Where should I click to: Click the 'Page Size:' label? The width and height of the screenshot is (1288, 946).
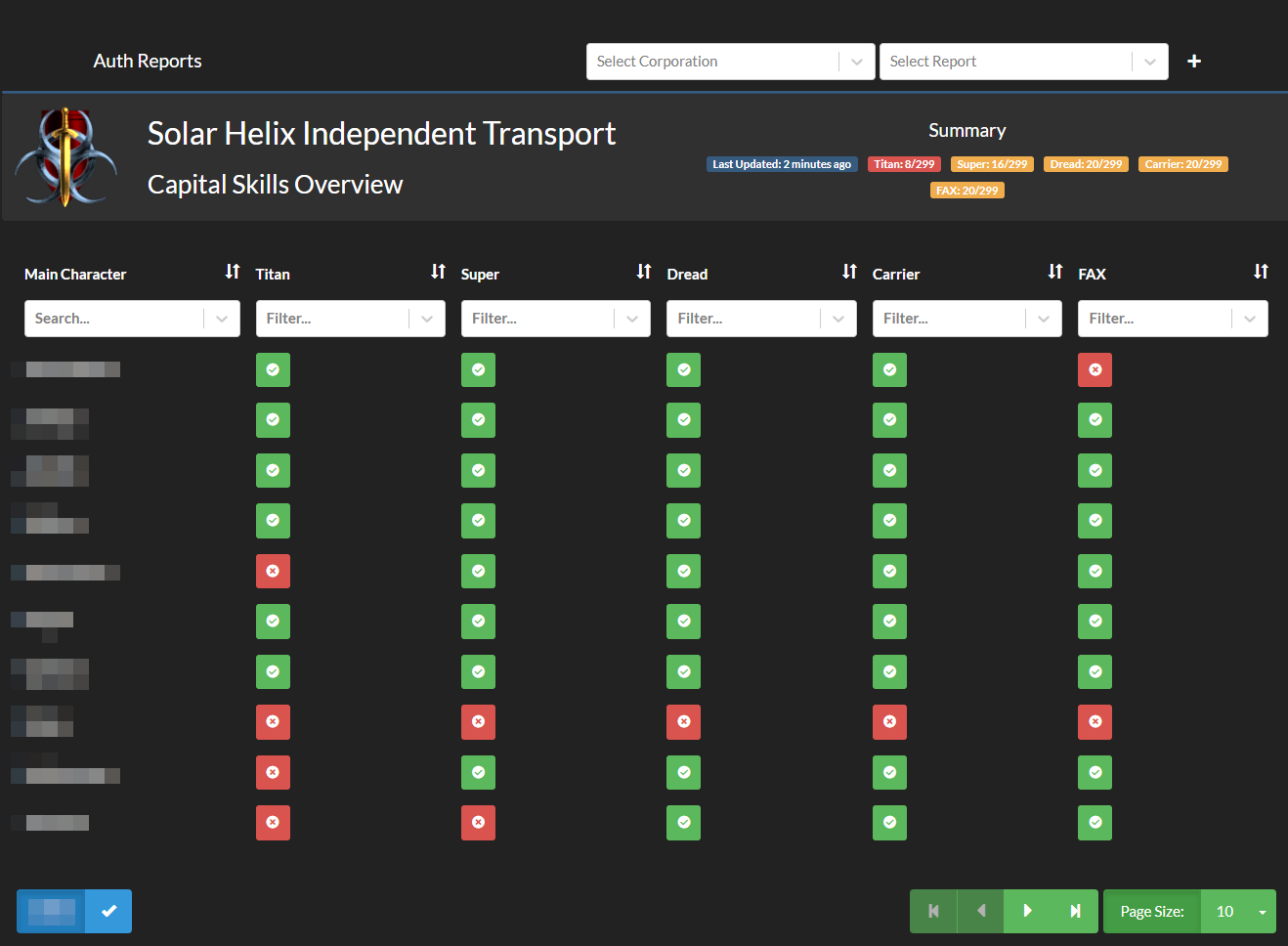point(1152,911)
